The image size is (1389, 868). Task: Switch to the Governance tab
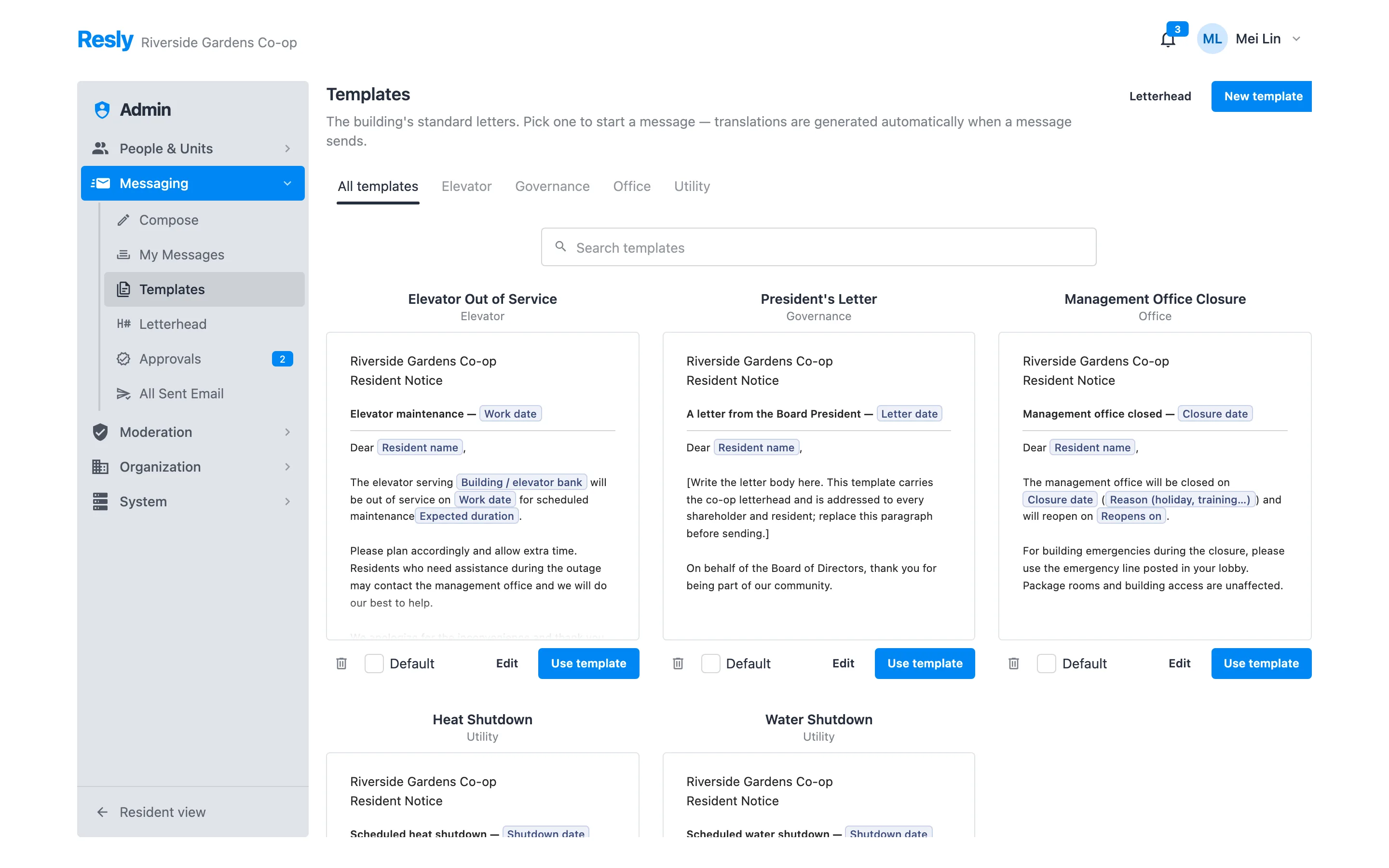(x=552, y=186)
